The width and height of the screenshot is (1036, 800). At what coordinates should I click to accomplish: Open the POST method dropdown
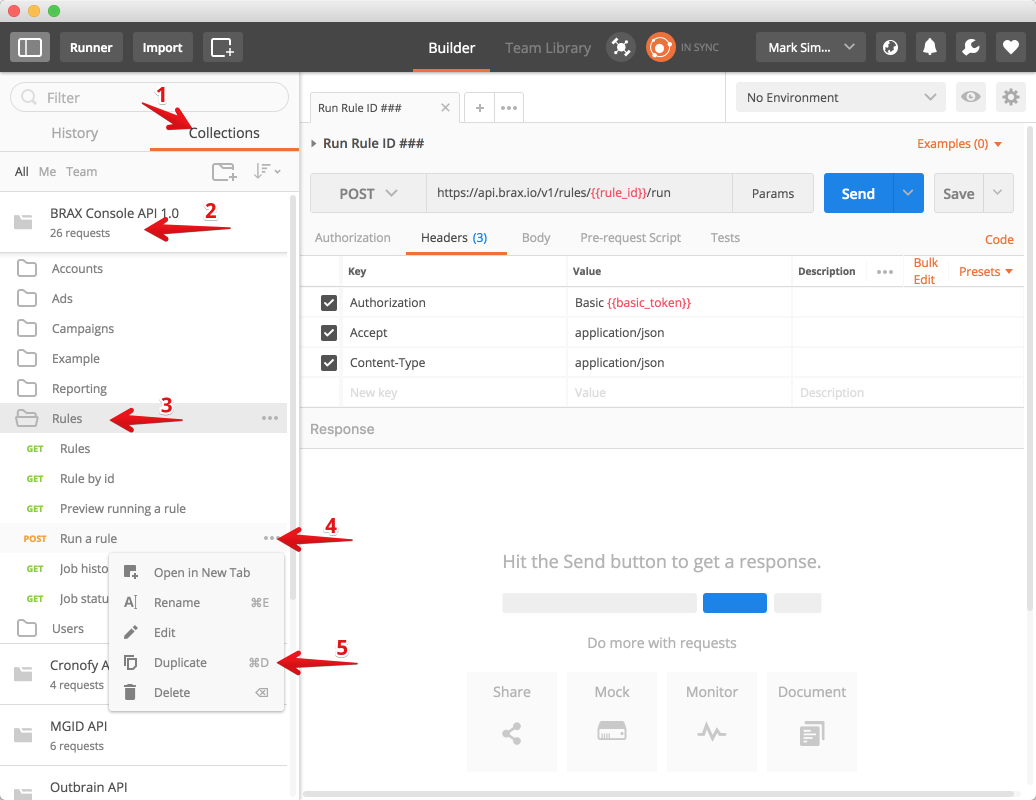[368, 194]
